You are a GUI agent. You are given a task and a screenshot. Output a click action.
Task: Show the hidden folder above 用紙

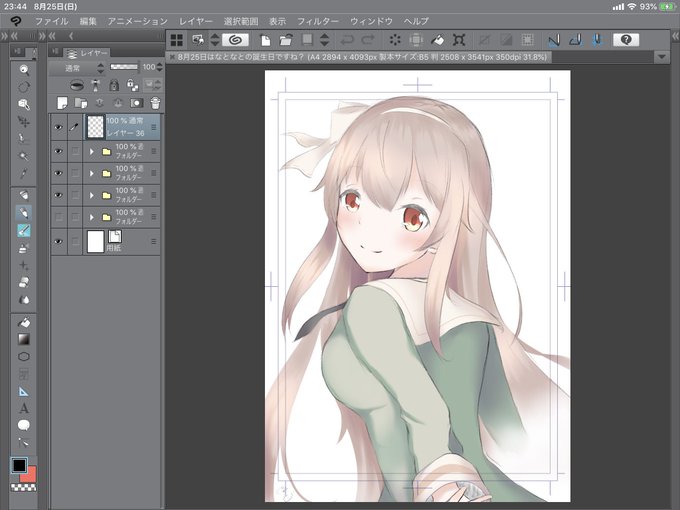coord(59,216)
